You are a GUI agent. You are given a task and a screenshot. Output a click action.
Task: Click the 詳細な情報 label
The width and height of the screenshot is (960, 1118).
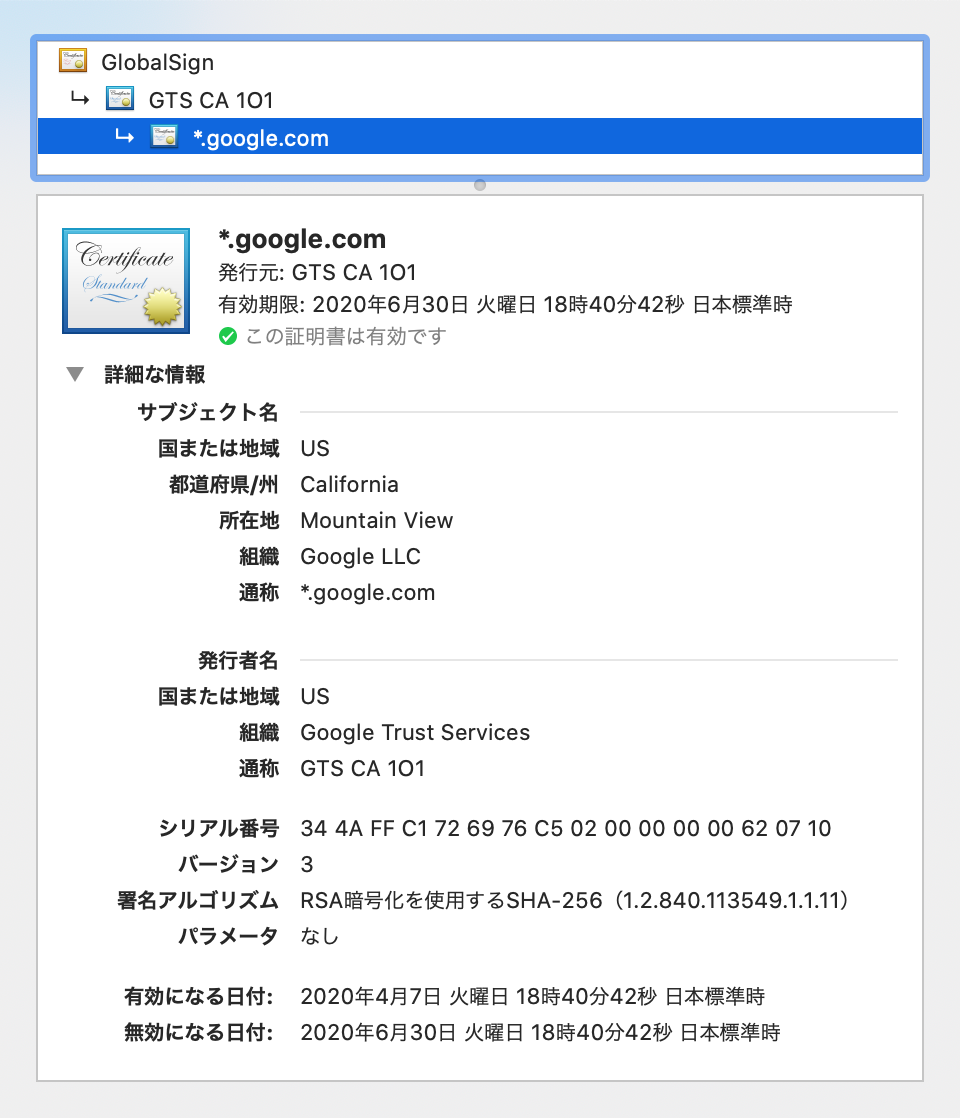click(x=155, y=374)
